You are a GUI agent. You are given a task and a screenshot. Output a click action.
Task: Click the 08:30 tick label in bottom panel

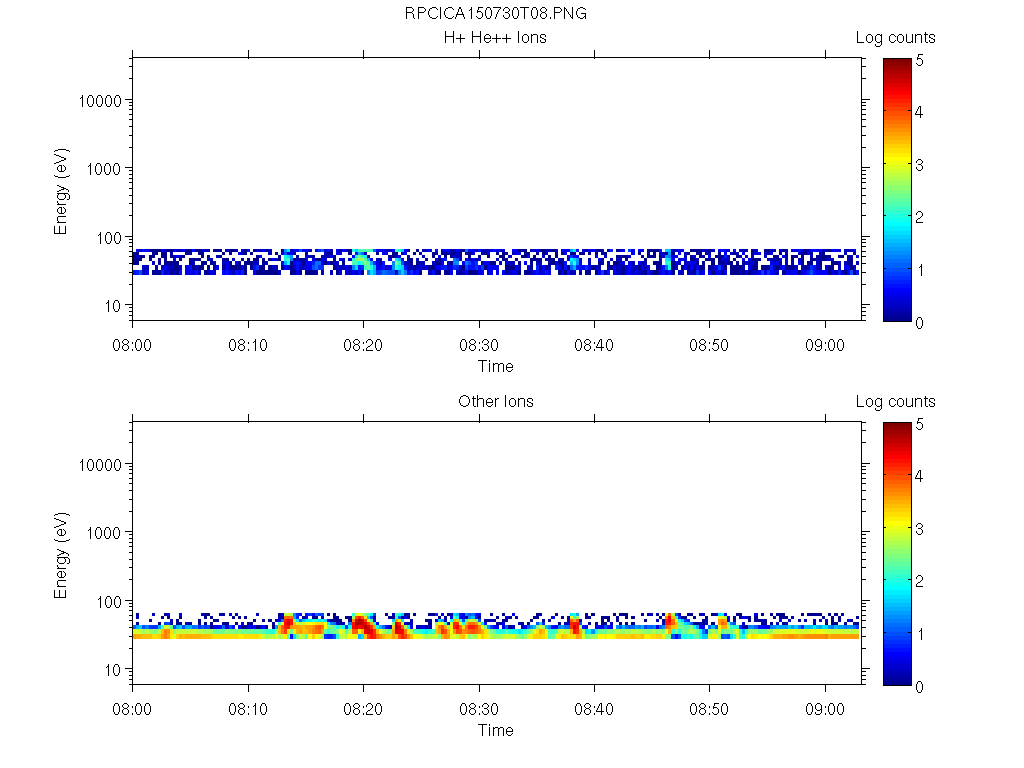(479, 709)
